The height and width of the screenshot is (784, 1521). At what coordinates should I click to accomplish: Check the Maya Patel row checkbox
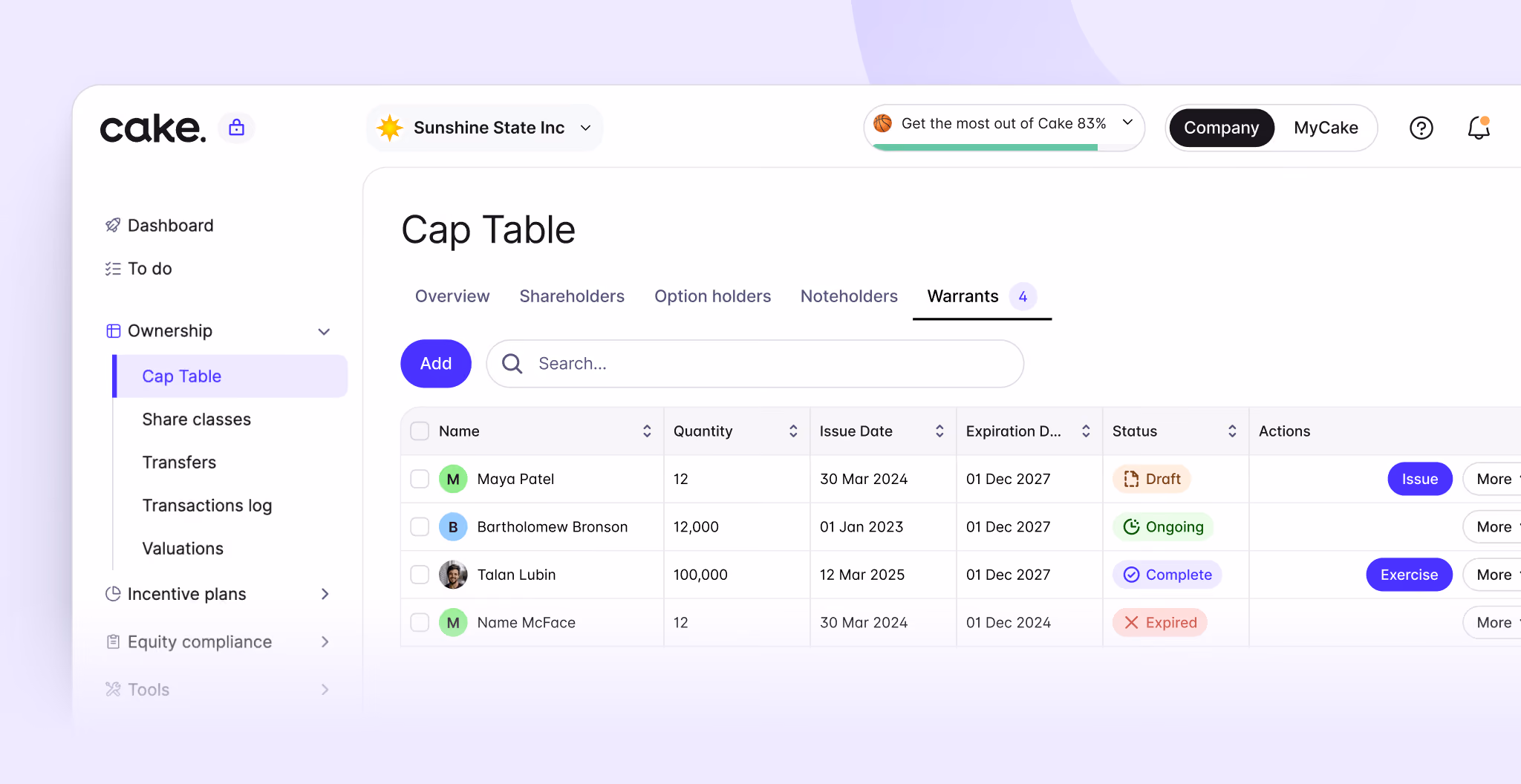(420, 479)
